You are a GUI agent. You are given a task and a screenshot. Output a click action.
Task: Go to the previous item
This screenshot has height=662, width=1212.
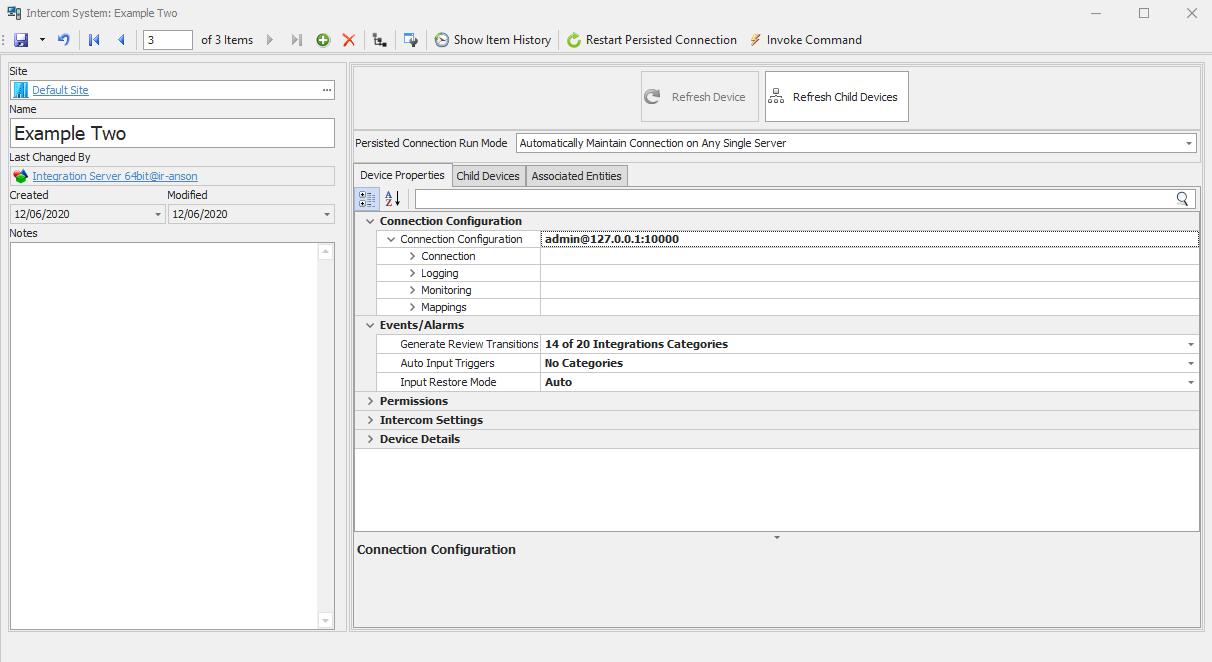click(x=121, y=40)
